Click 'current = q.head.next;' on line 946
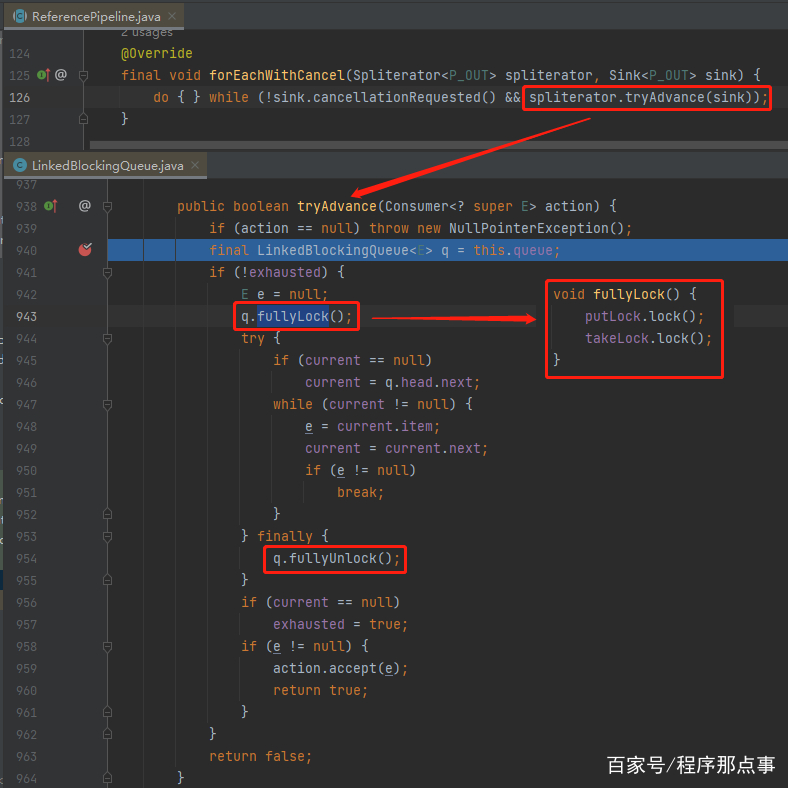788x788 pixels. [392, 382]
